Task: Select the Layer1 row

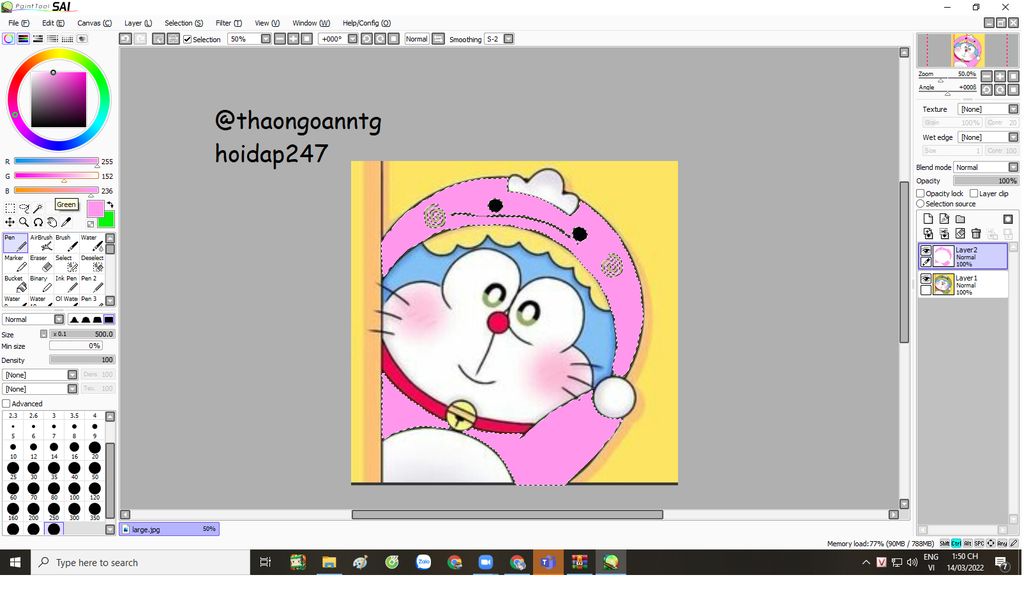Action: (x=963, y=285)
